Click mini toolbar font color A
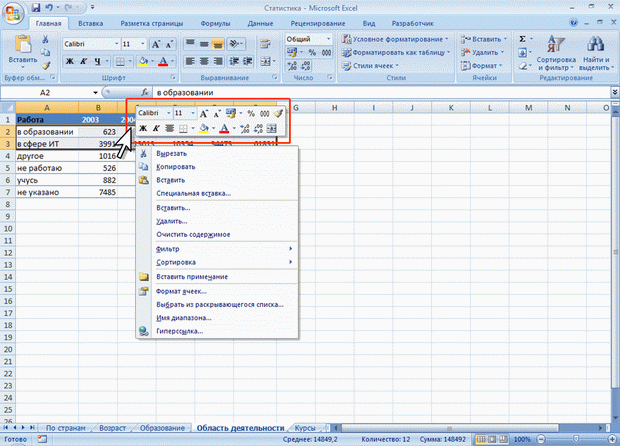620x446 pixels. tap(224, 128)
